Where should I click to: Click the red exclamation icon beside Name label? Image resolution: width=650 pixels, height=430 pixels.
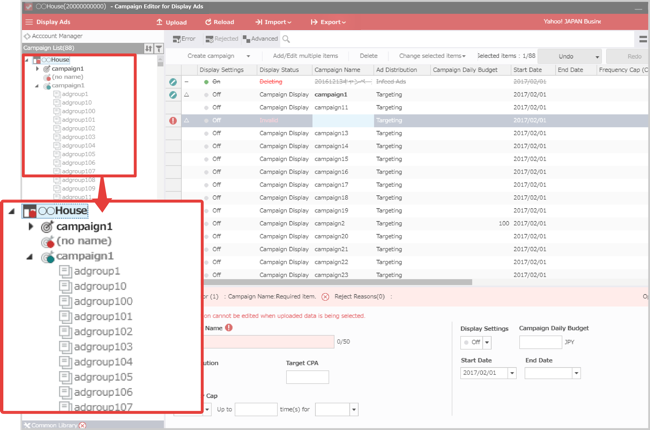coord(229,328)
